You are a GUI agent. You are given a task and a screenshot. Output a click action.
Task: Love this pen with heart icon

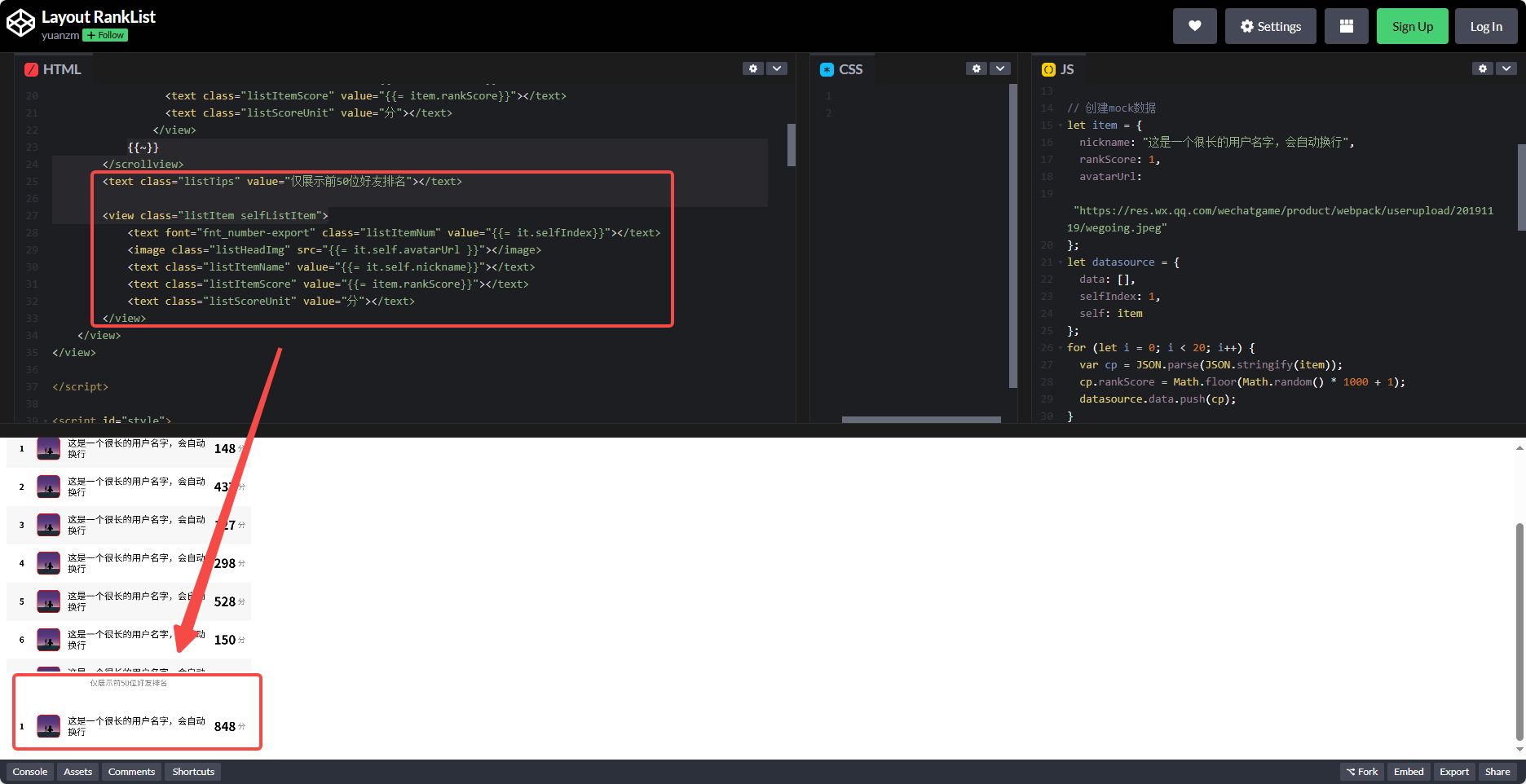point(1194,26)
